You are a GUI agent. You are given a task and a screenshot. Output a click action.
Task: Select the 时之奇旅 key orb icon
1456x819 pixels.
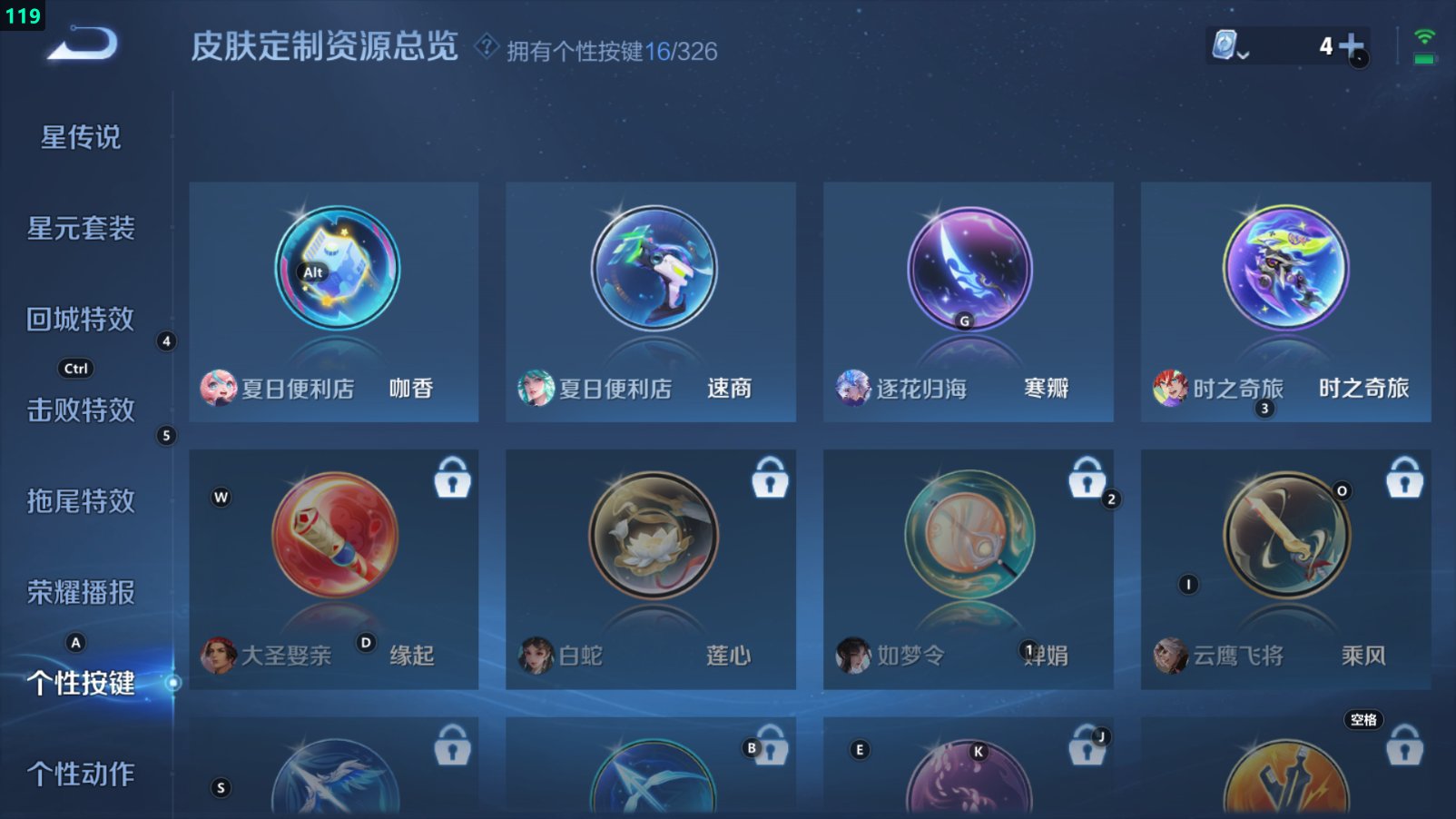click(x=1286, y=268)
